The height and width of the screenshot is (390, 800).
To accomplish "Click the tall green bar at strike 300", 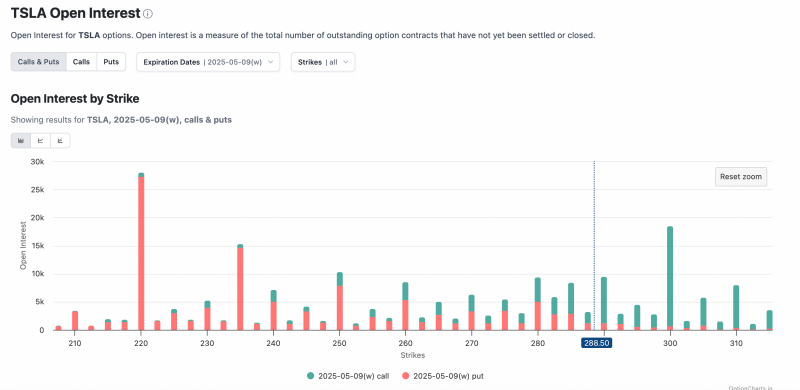I will [x=670, y=276].
